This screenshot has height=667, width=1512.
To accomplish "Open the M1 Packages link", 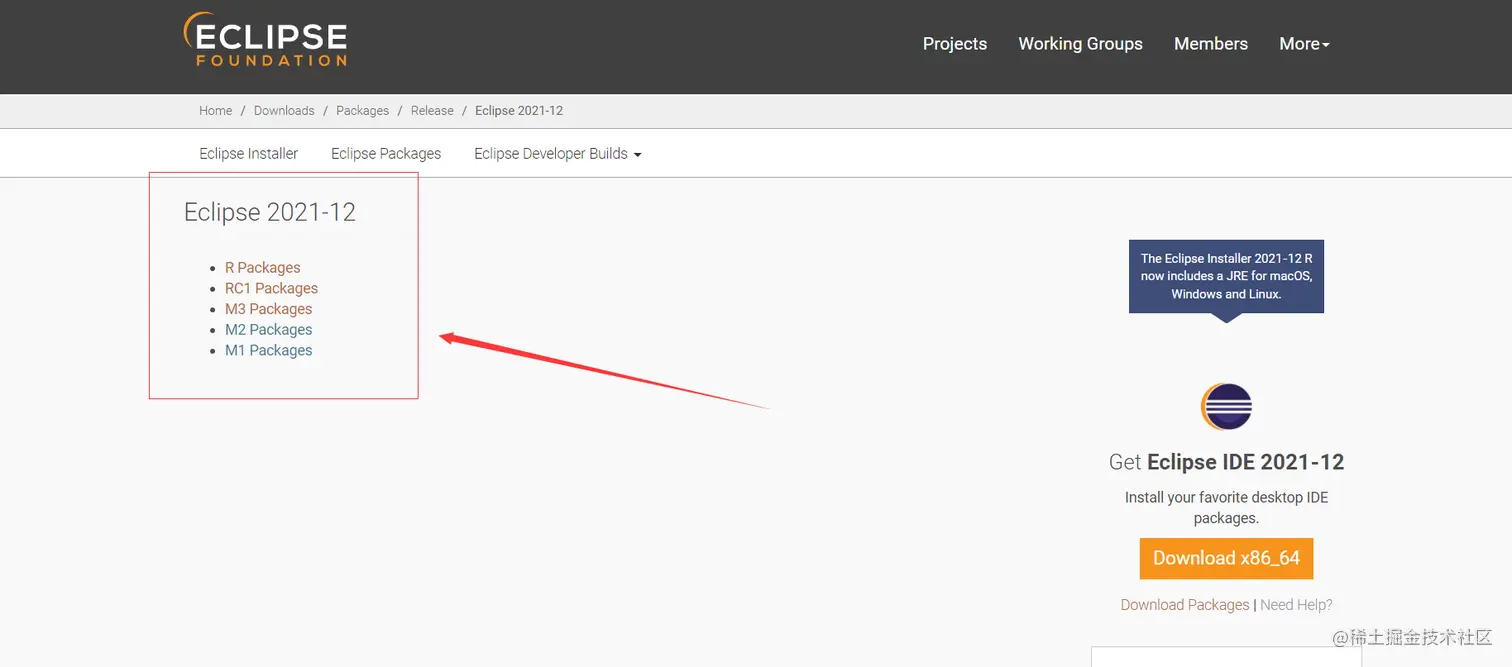I will pyautogui.click(x=269, y=350).
